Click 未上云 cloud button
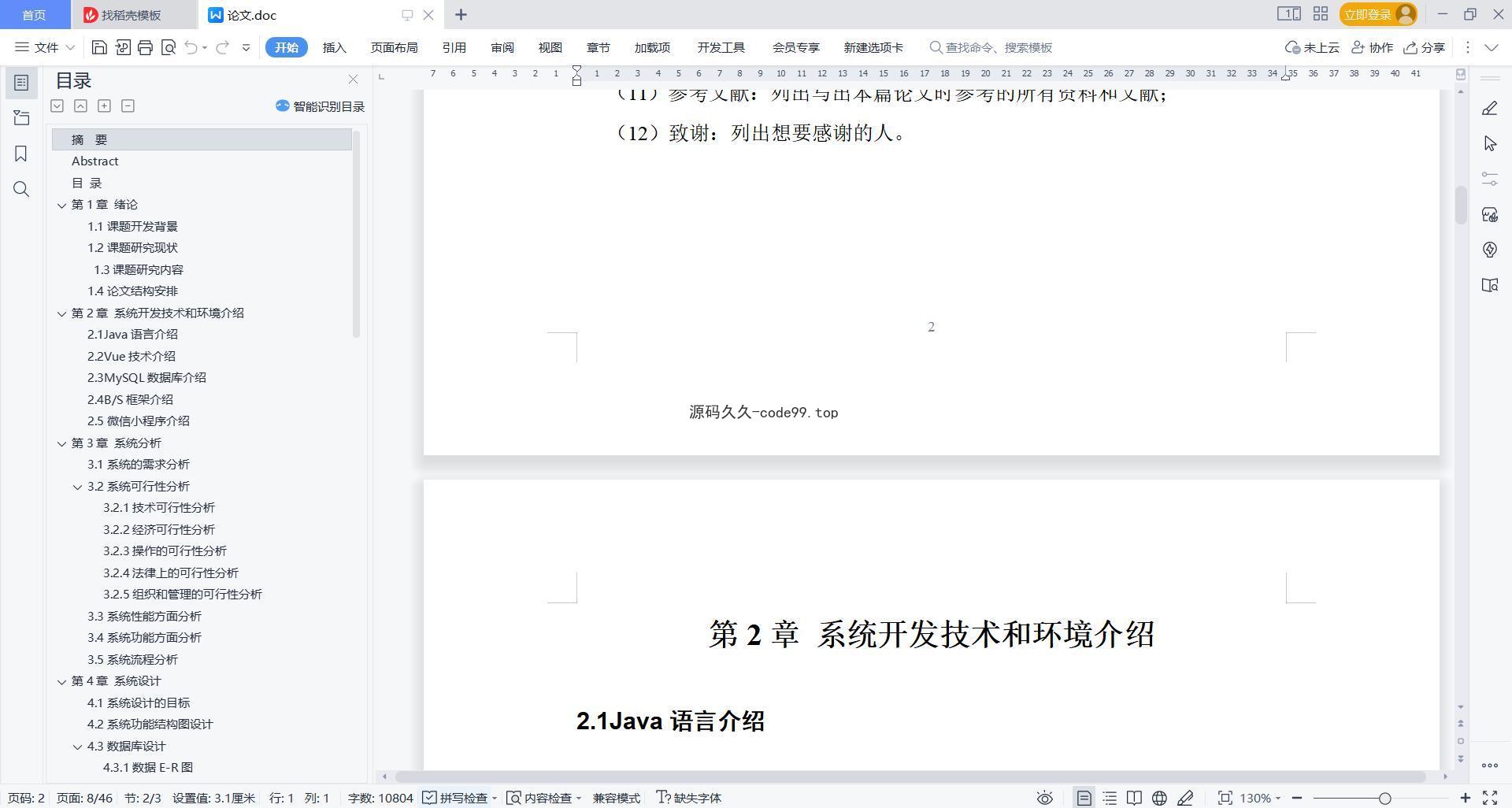This screenshot has height=808, width=1512. pos(1312,47)
